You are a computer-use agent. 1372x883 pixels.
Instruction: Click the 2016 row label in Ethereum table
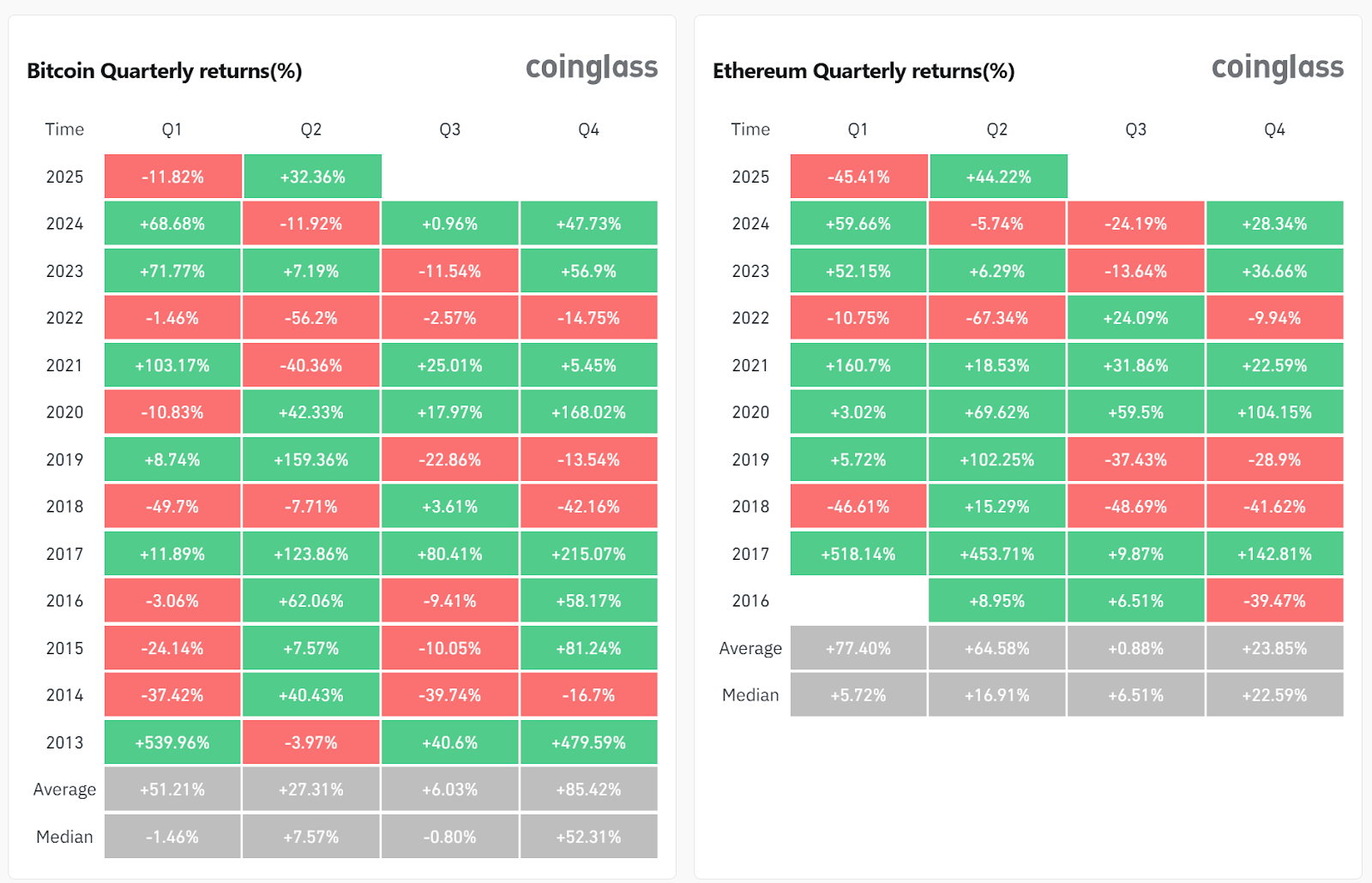751,601
